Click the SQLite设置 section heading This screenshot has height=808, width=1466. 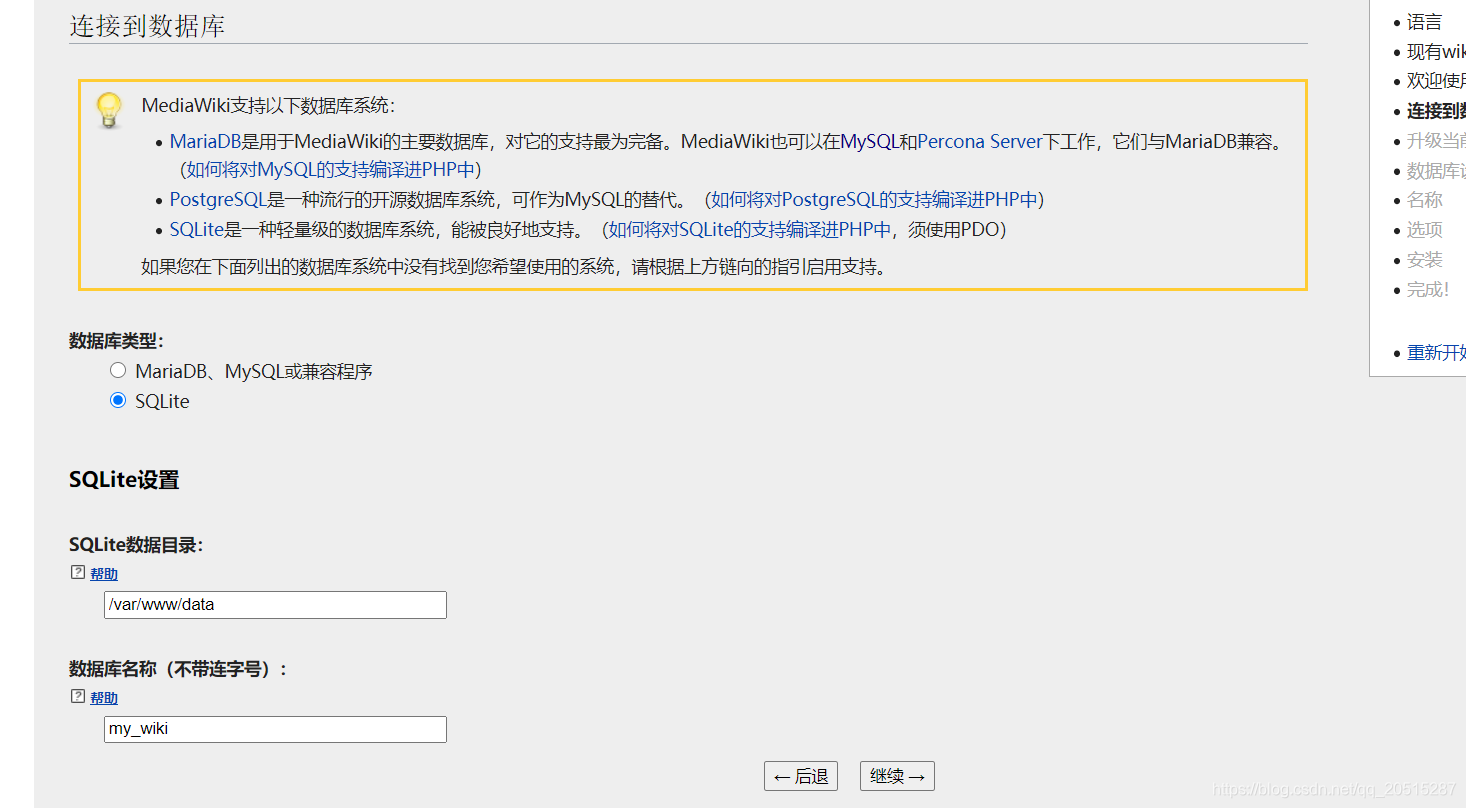[x=124, y=480]
